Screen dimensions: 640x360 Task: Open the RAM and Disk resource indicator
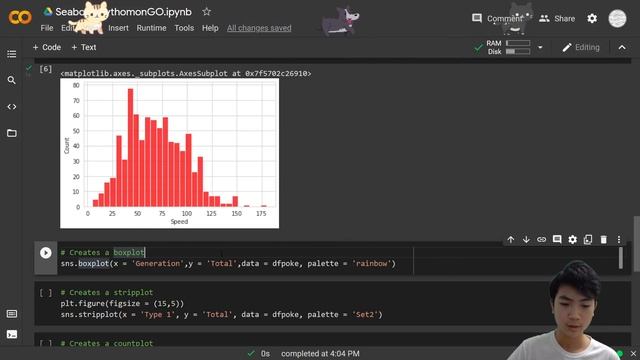click(508, 47)
